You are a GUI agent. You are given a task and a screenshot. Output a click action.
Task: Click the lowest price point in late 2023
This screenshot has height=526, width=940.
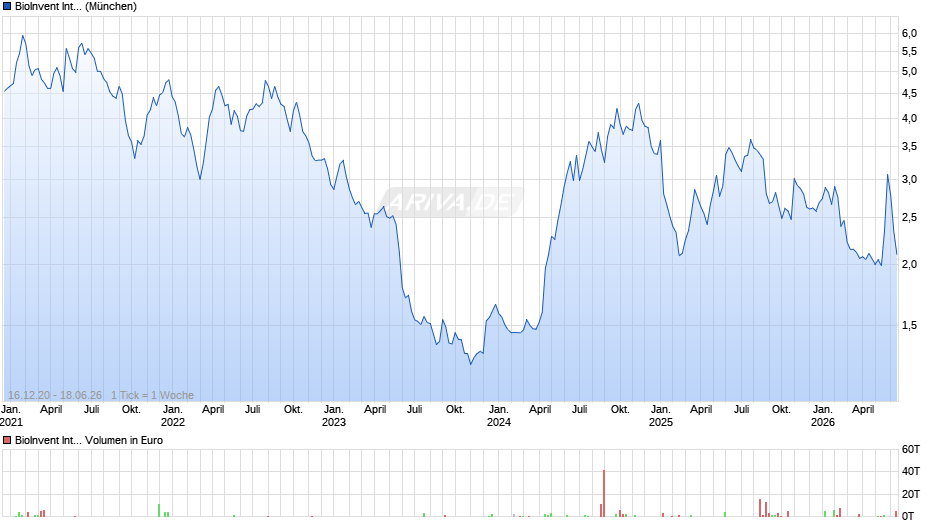pos(471,363)
